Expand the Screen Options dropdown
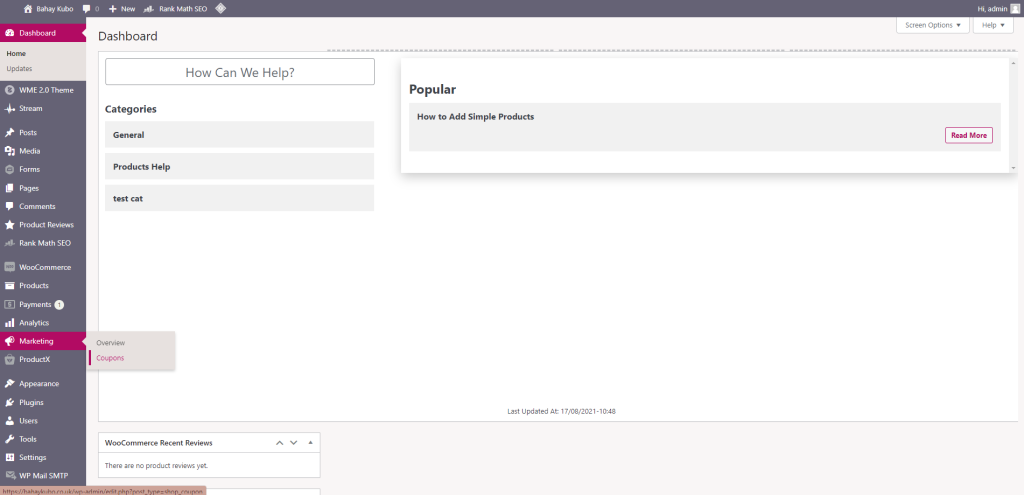This screenshot has height=495, width=1024. pos(932,25)
